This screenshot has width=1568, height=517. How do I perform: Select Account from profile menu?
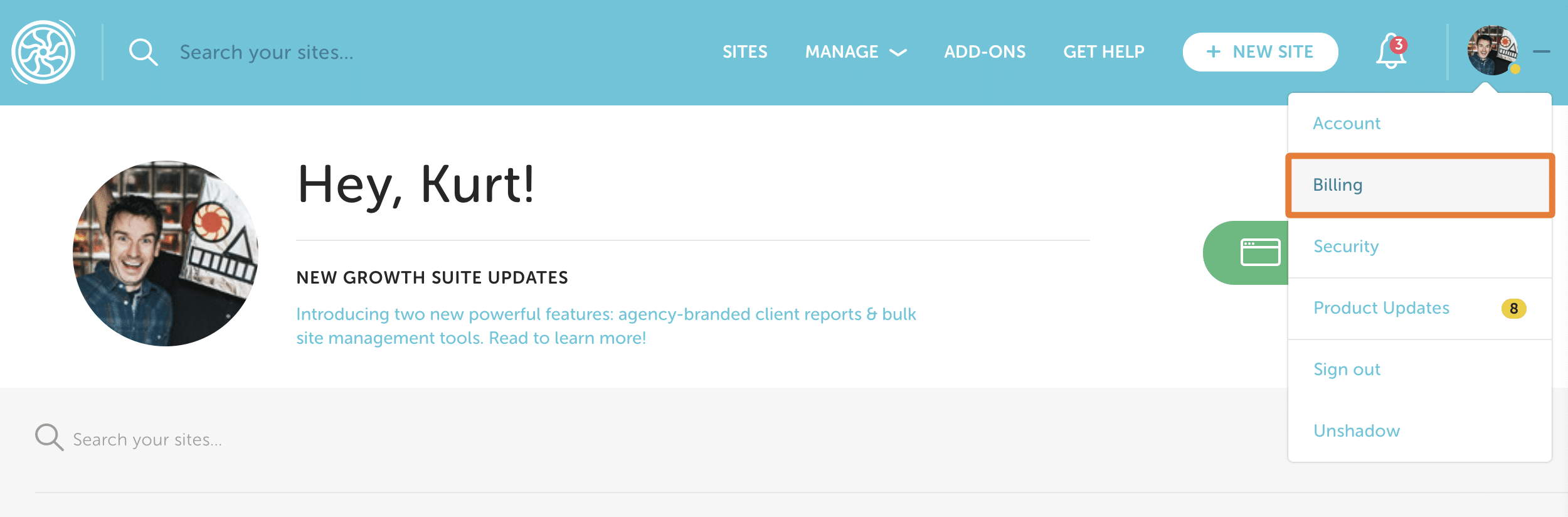(x=1347, y=124)
